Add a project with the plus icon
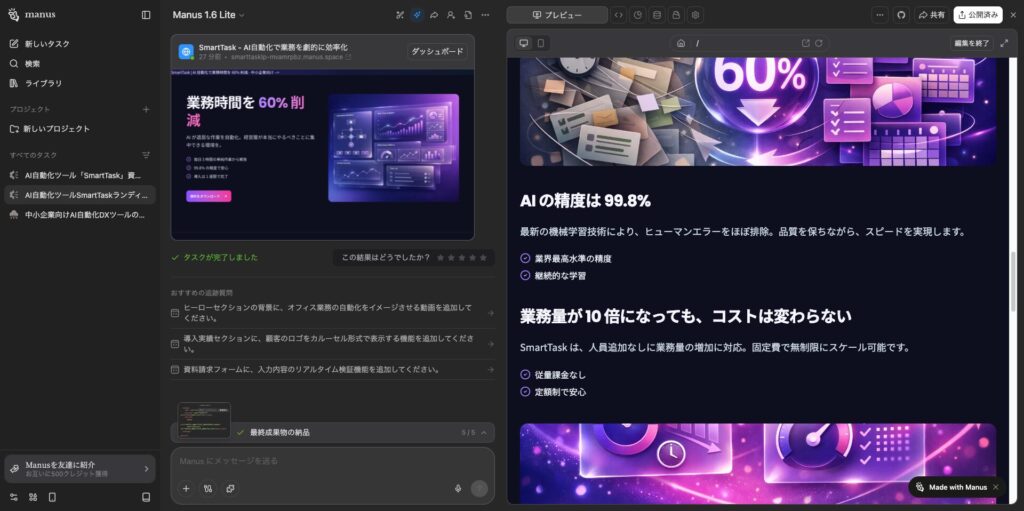The width and height of the screenshot is (1024, 511). 146,109
